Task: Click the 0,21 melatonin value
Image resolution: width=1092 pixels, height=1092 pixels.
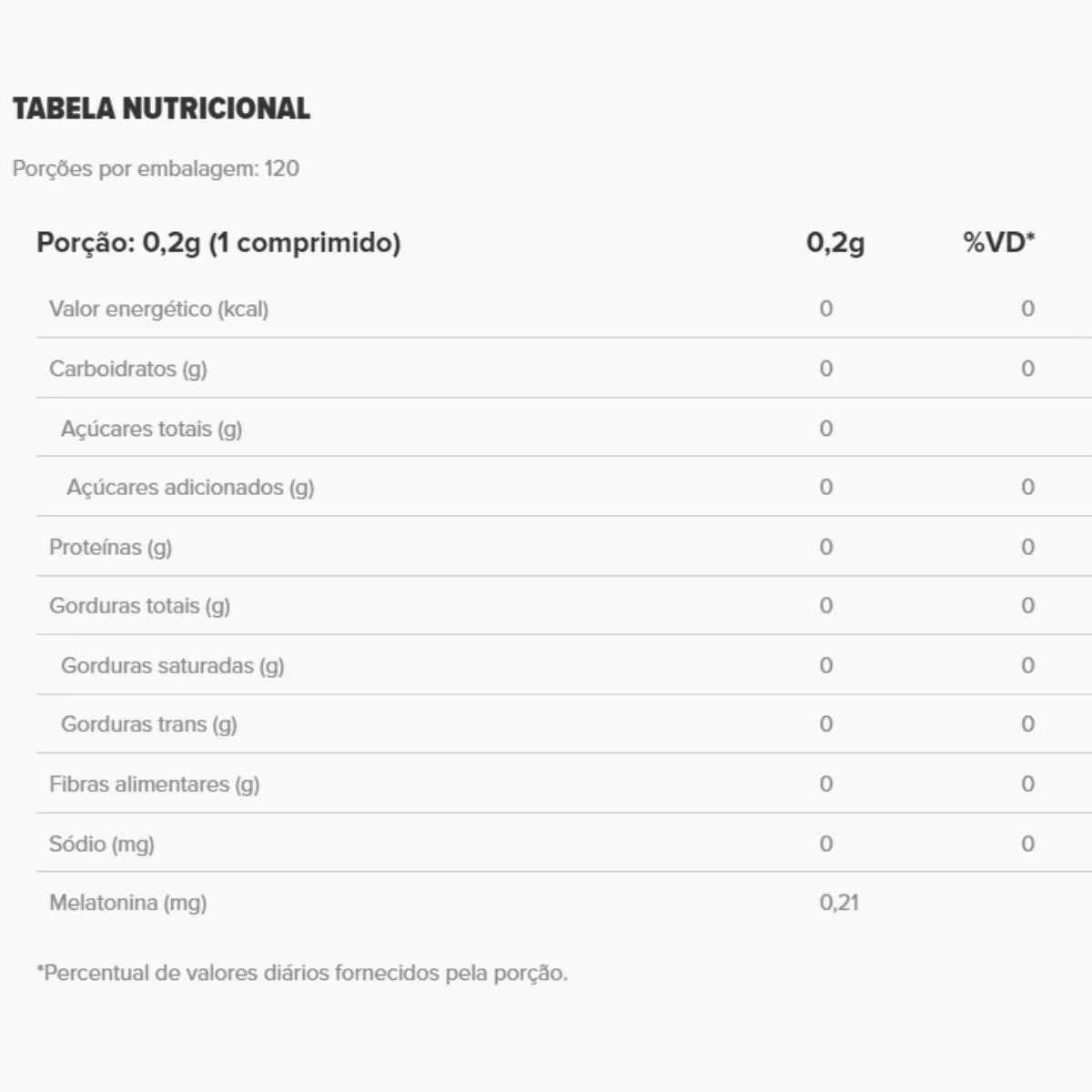Action: pos(838,903)
